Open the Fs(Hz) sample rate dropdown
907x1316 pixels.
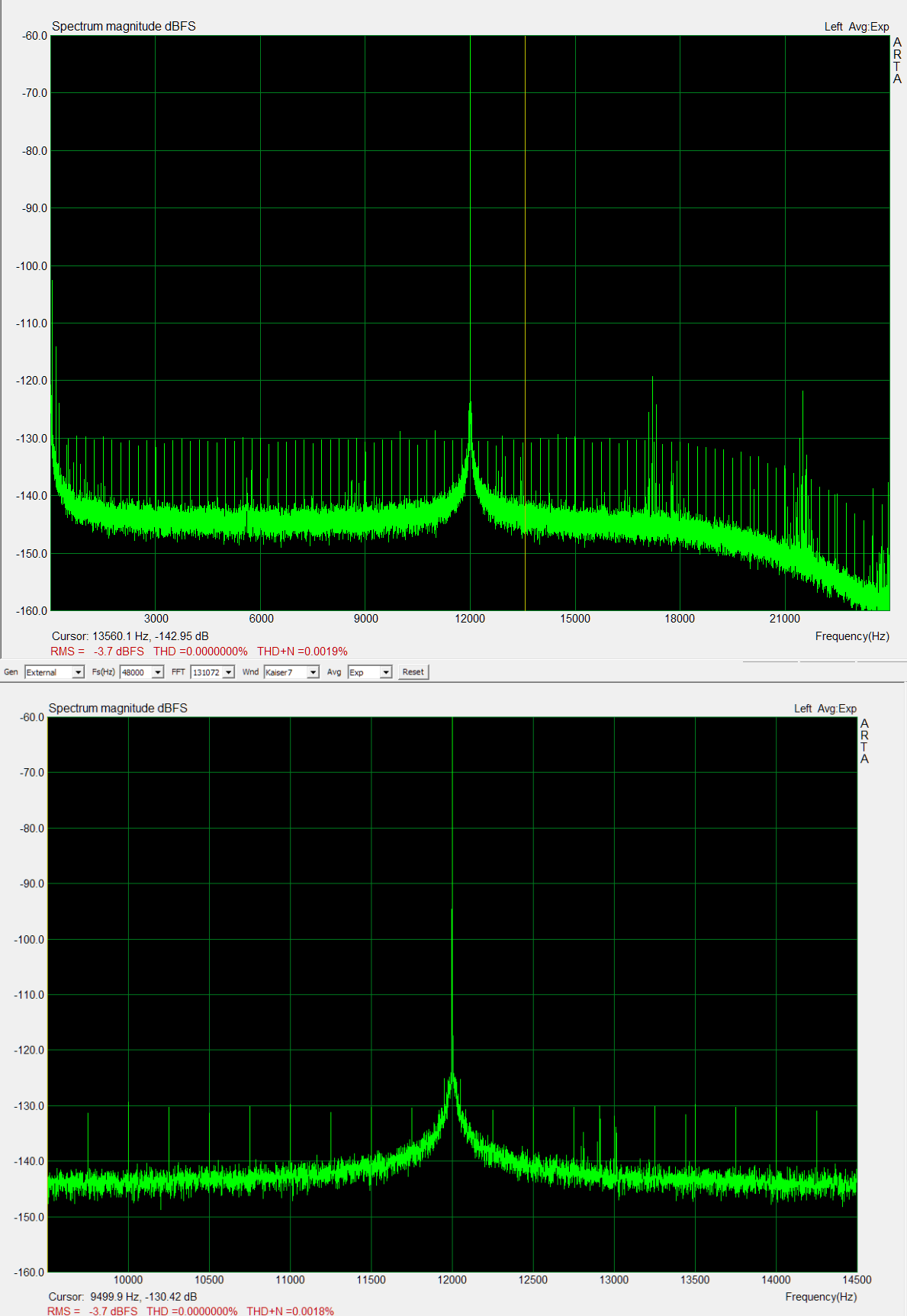142,672
